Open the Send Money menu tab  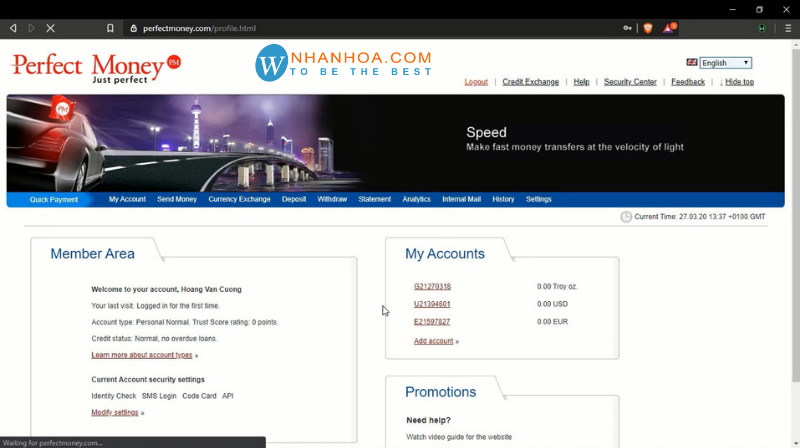(x=177, y=199)
